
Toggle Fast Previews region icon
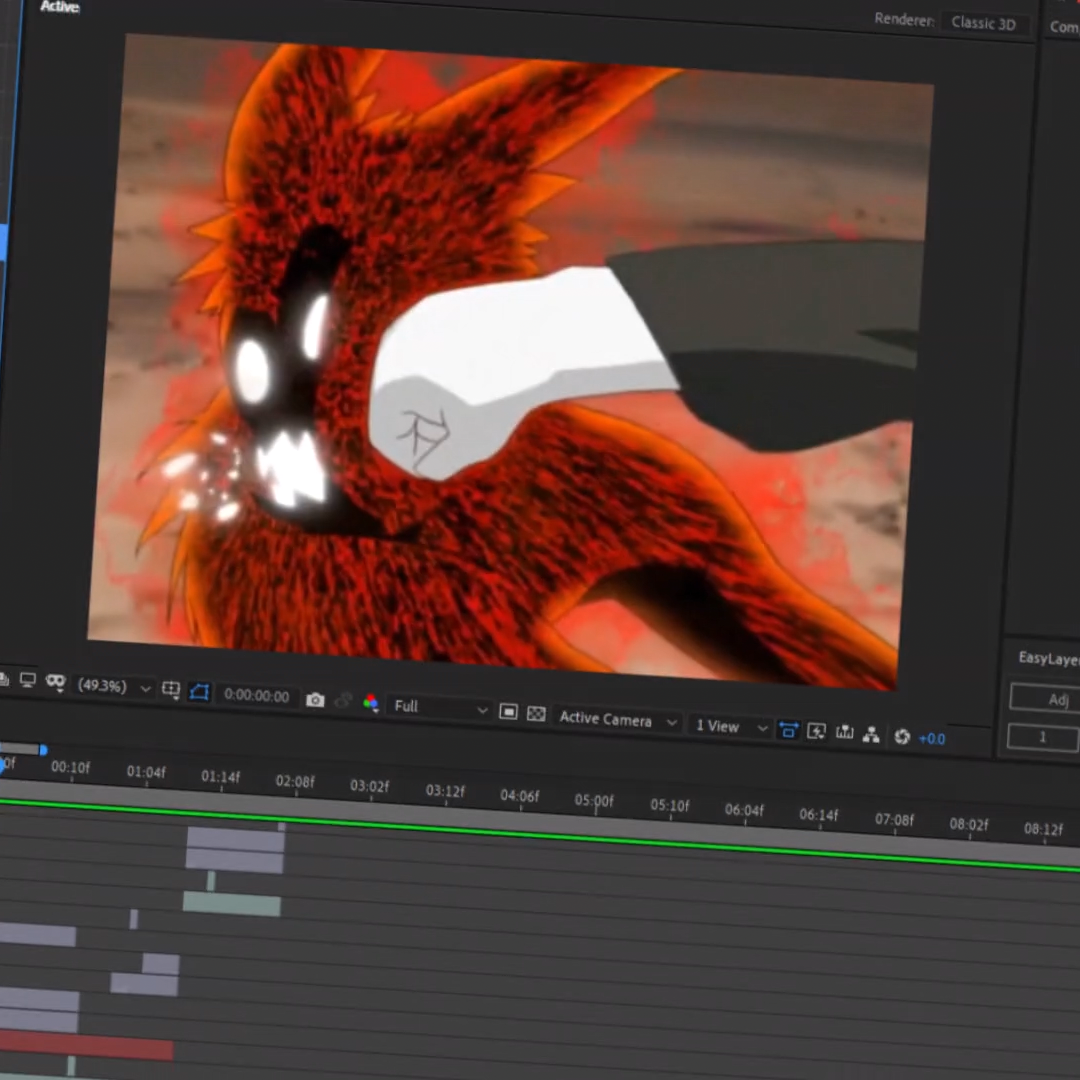point(508,712)
